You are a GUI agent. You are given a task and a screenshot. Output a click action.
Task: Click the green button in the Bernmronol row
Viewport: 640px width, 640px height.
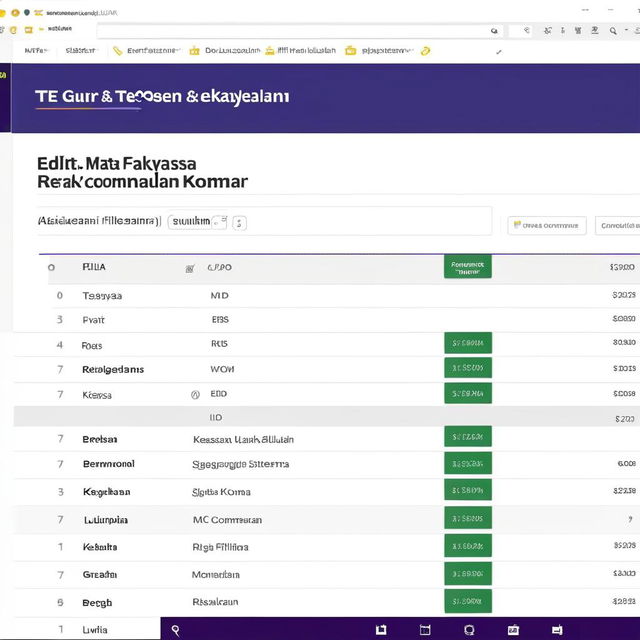coord(468,463)
